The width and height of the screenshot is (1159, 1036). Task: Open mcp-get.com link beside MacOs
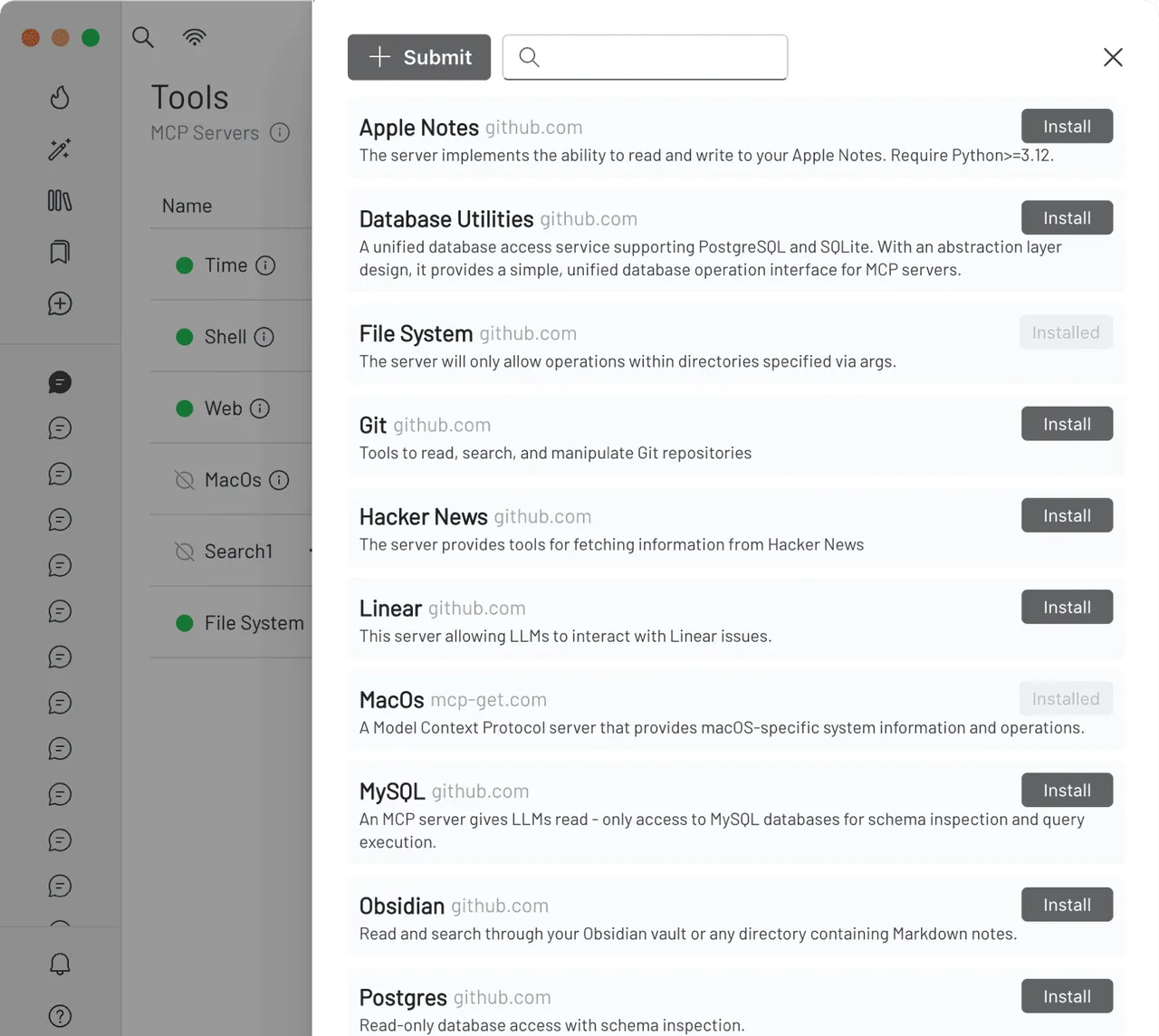coord(488,700)
